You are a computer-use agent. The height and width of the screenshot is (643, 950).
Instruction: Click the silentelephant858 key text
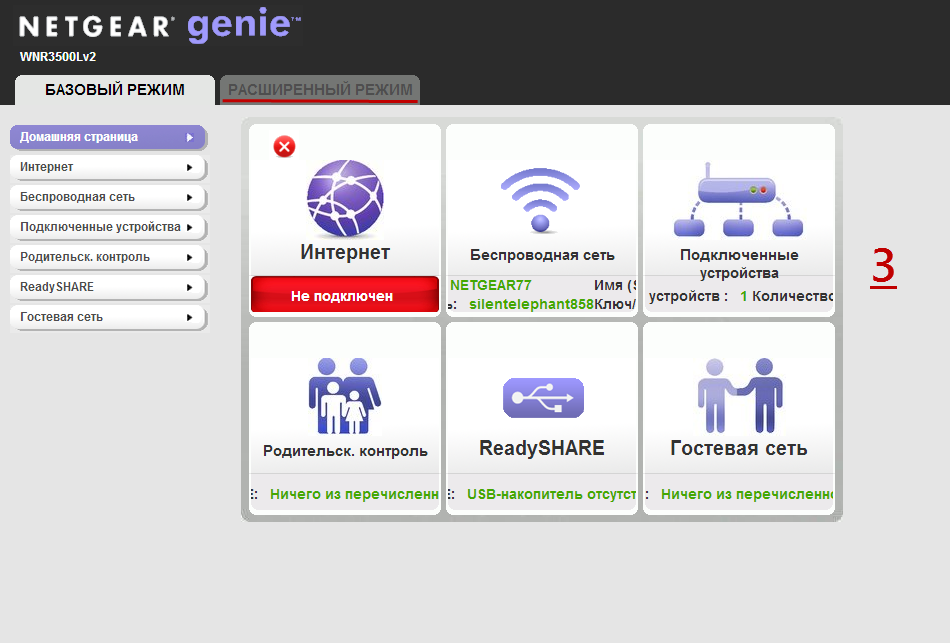point(531,304)
